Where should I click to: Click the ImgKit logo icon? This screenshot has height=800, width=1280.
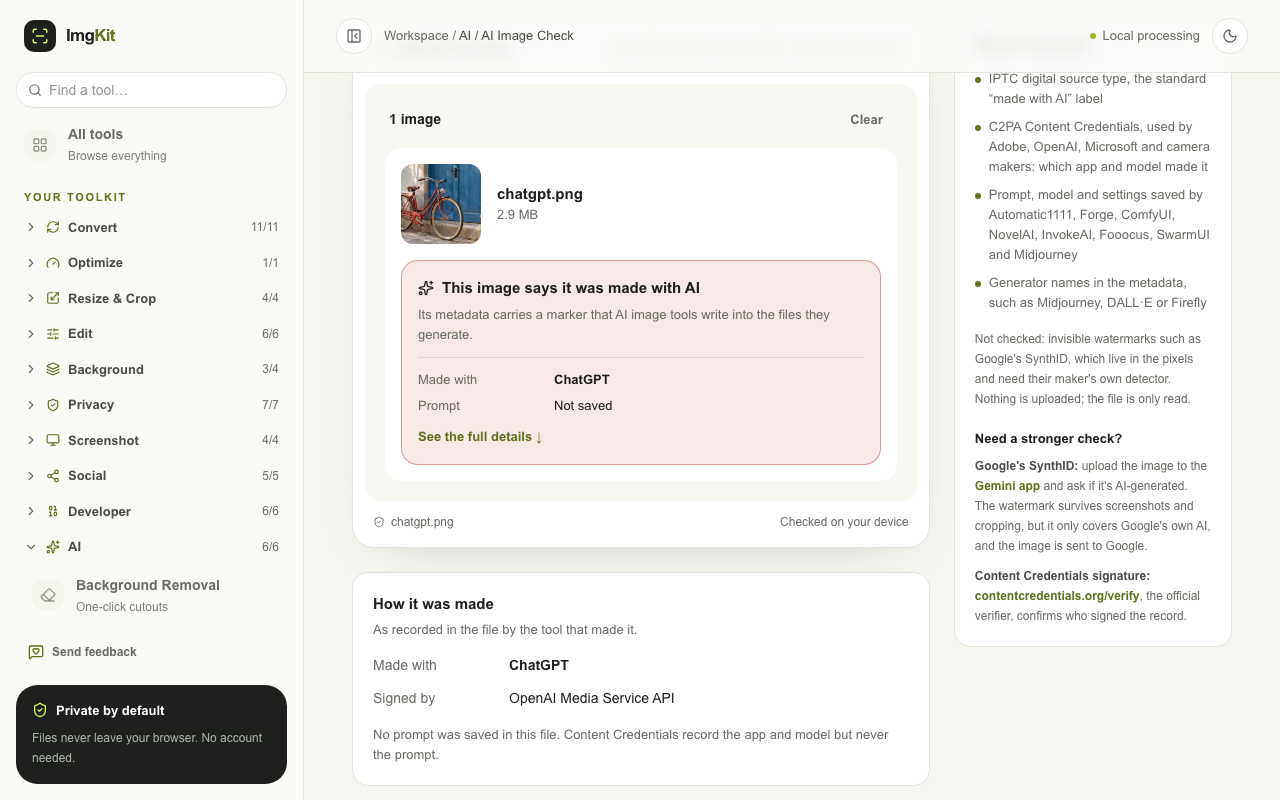pyautogui.click(x=40, y=36)
